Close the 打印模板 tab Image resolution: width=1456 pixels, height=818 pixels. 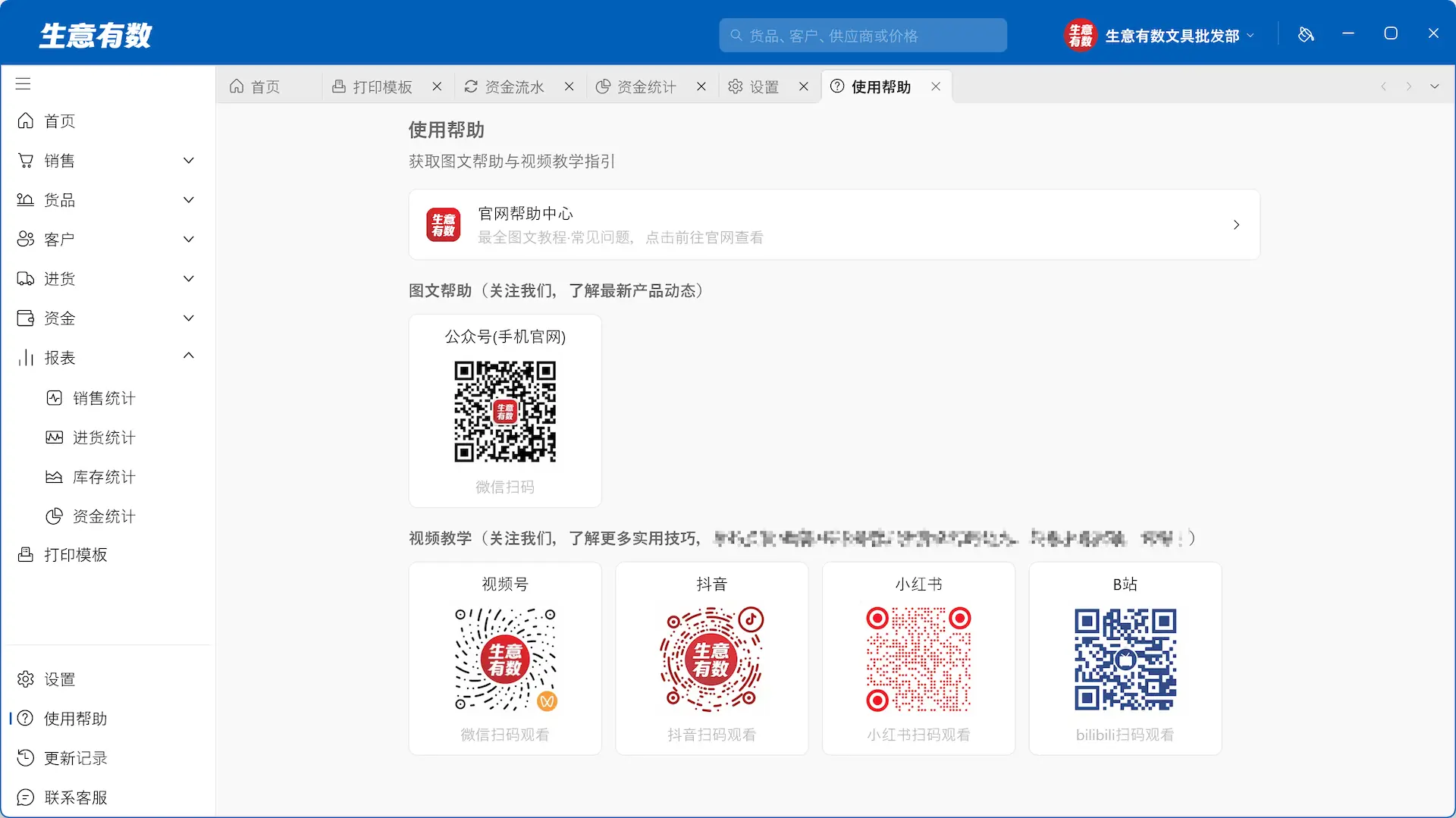tap(437, 86)
